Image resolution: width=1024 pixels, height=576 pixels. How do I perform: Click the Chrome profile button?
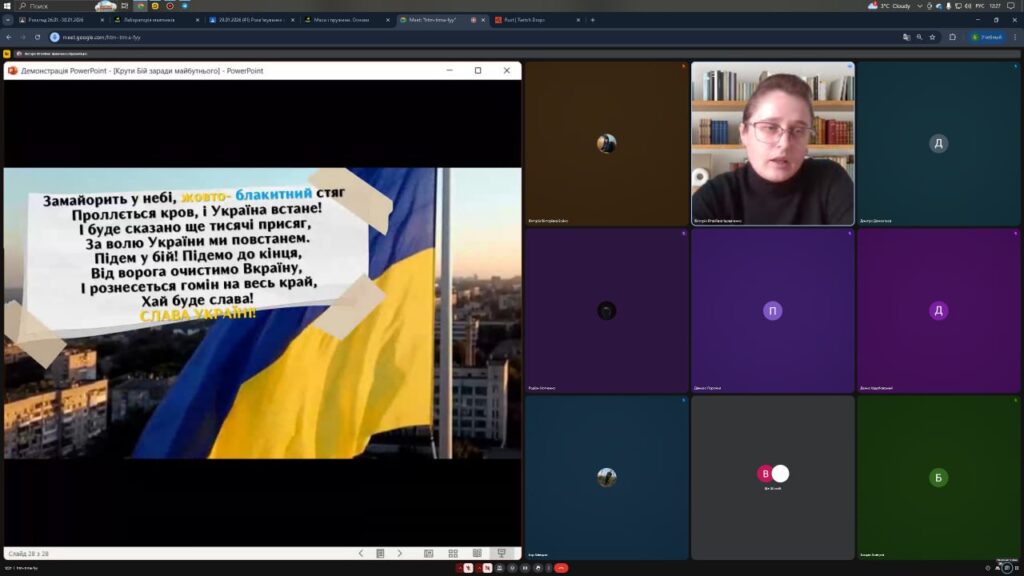pyautogui.click(x=986, y=37)
